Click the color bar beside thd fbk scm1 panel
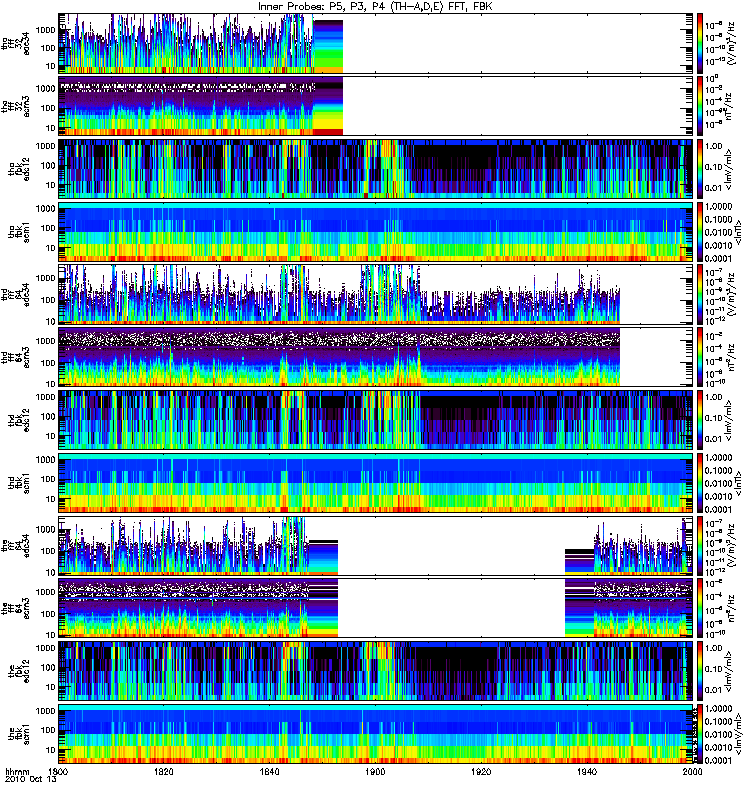 (x=700, y=483)
